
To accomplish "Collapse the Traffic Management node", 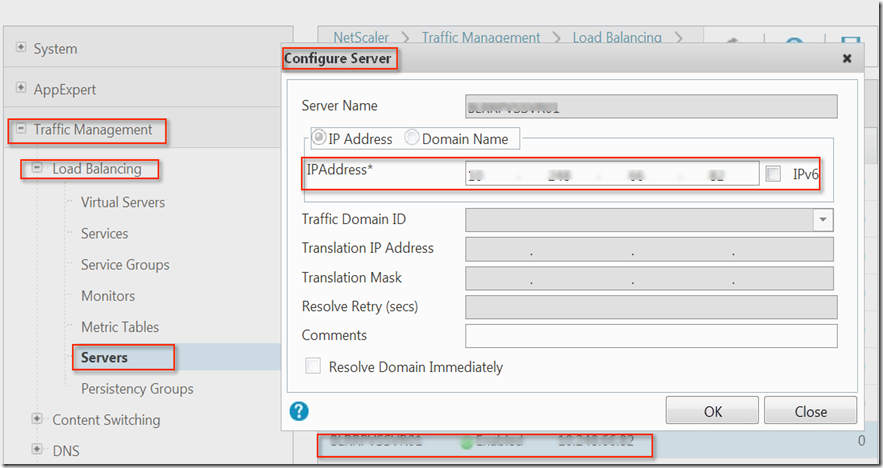I will click(21, 128).
